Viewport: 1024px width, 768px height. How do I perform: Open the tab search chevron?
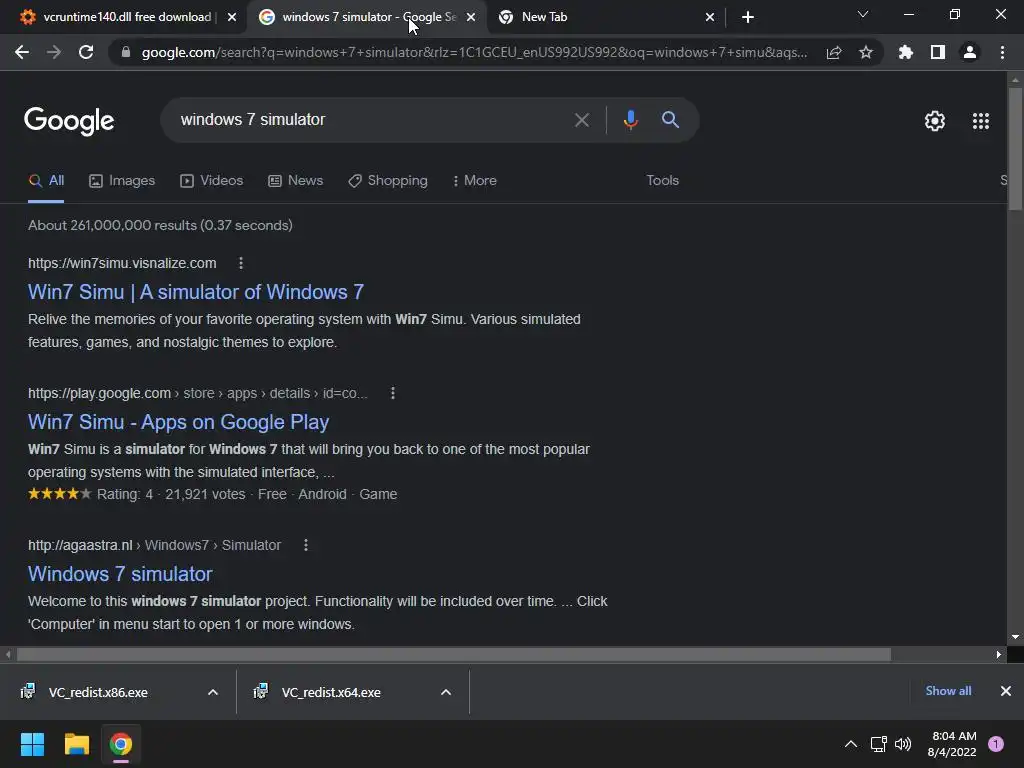[x=863, y=14]
